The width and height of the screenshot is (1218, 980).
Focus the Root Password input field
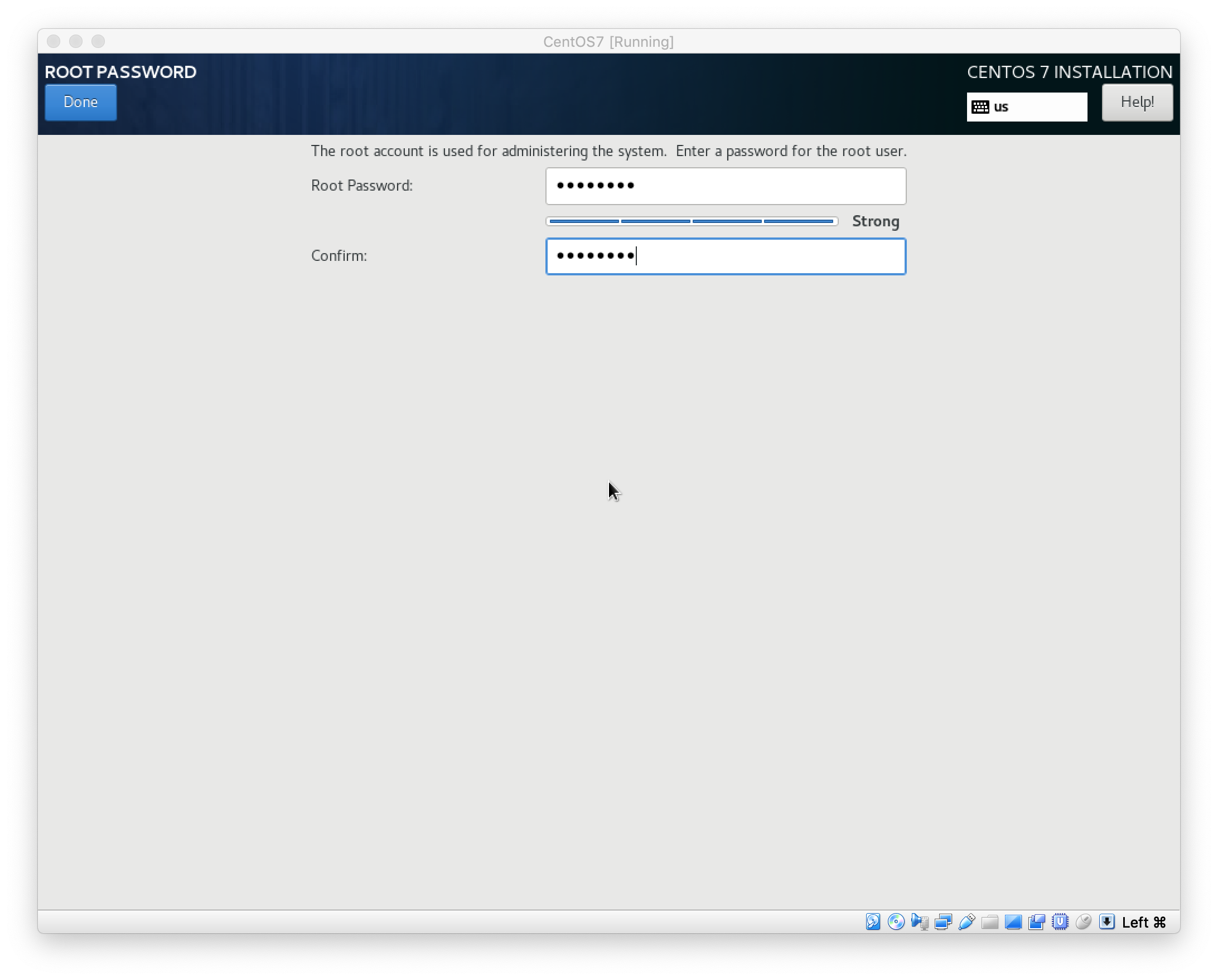(x=726, y=186)
